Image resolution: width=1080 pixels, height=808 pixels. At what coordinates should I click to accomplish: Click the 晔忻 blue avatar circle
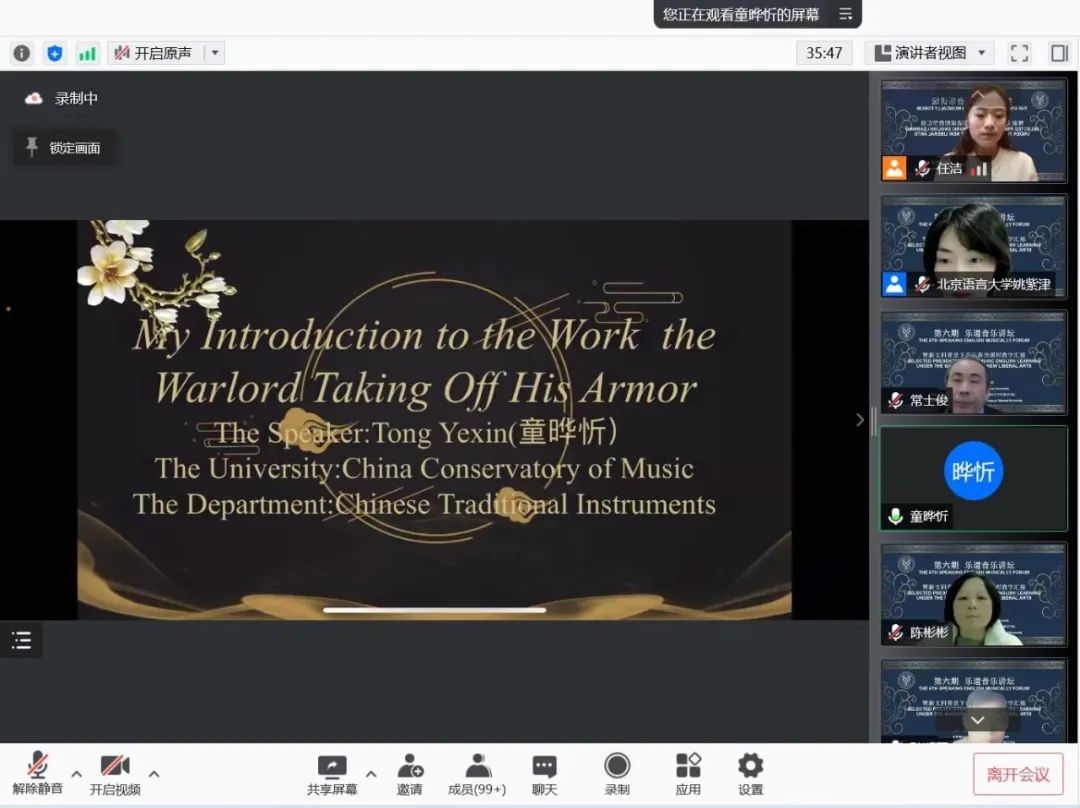point(973,470)
